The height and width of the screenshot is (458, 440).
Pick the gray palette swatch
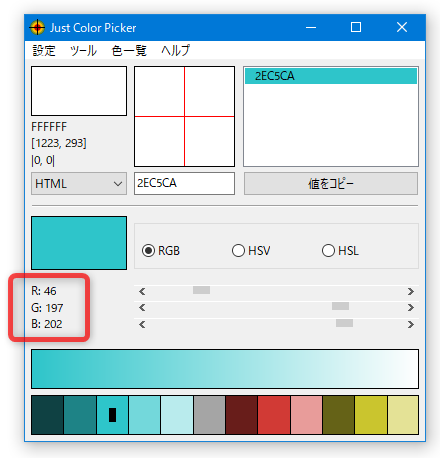pos(209,415)
